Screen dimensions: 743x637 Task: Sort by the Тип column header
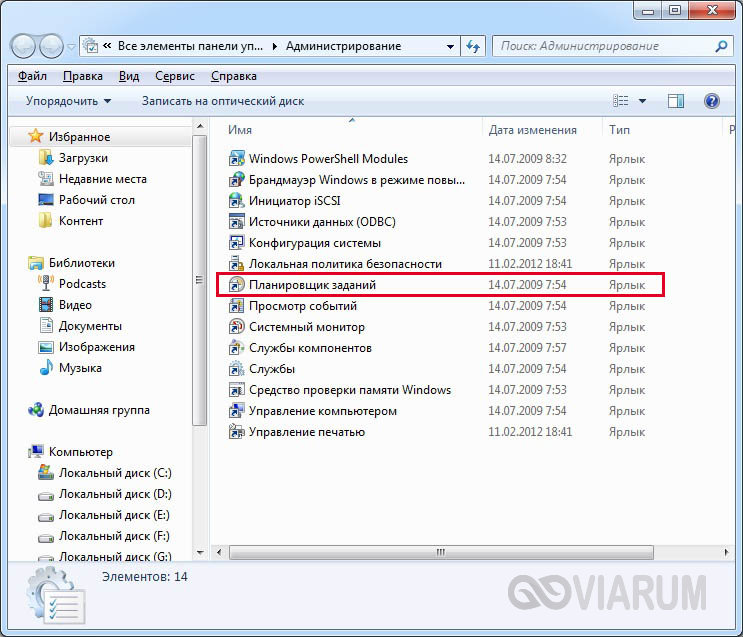click(619, 130)
